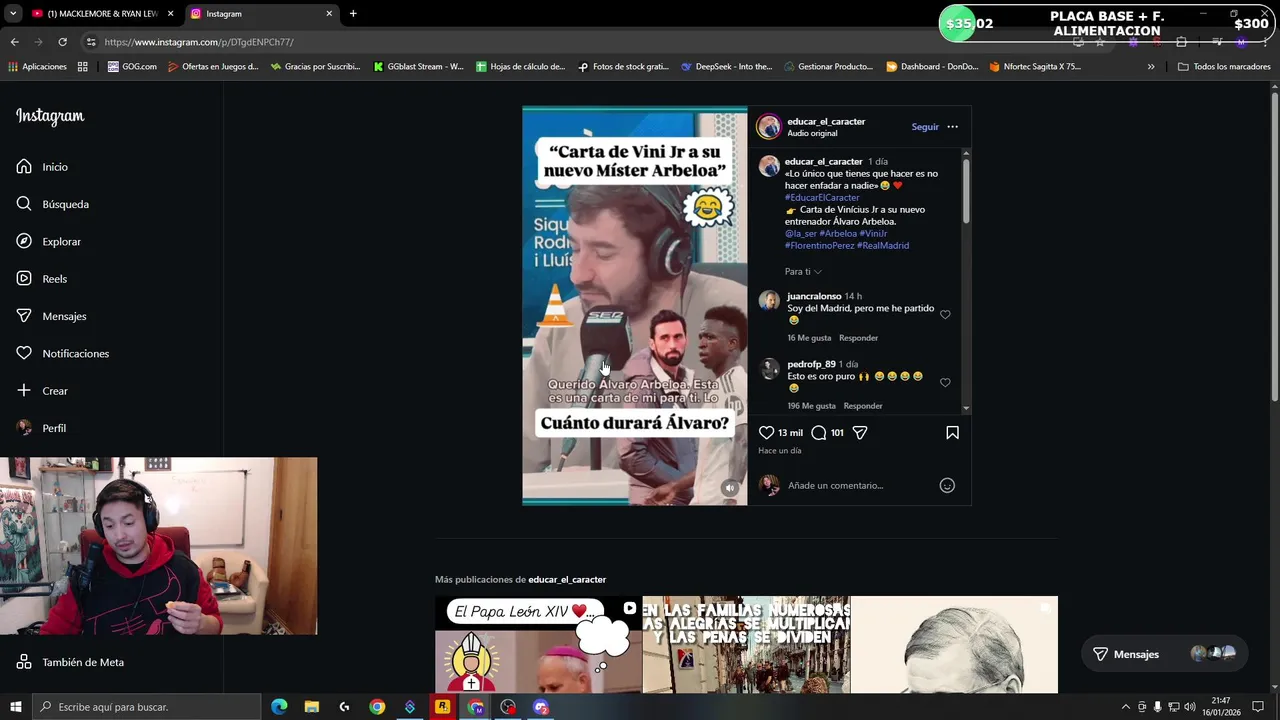
Task: Click the Windows Start button
Action: 15,707
